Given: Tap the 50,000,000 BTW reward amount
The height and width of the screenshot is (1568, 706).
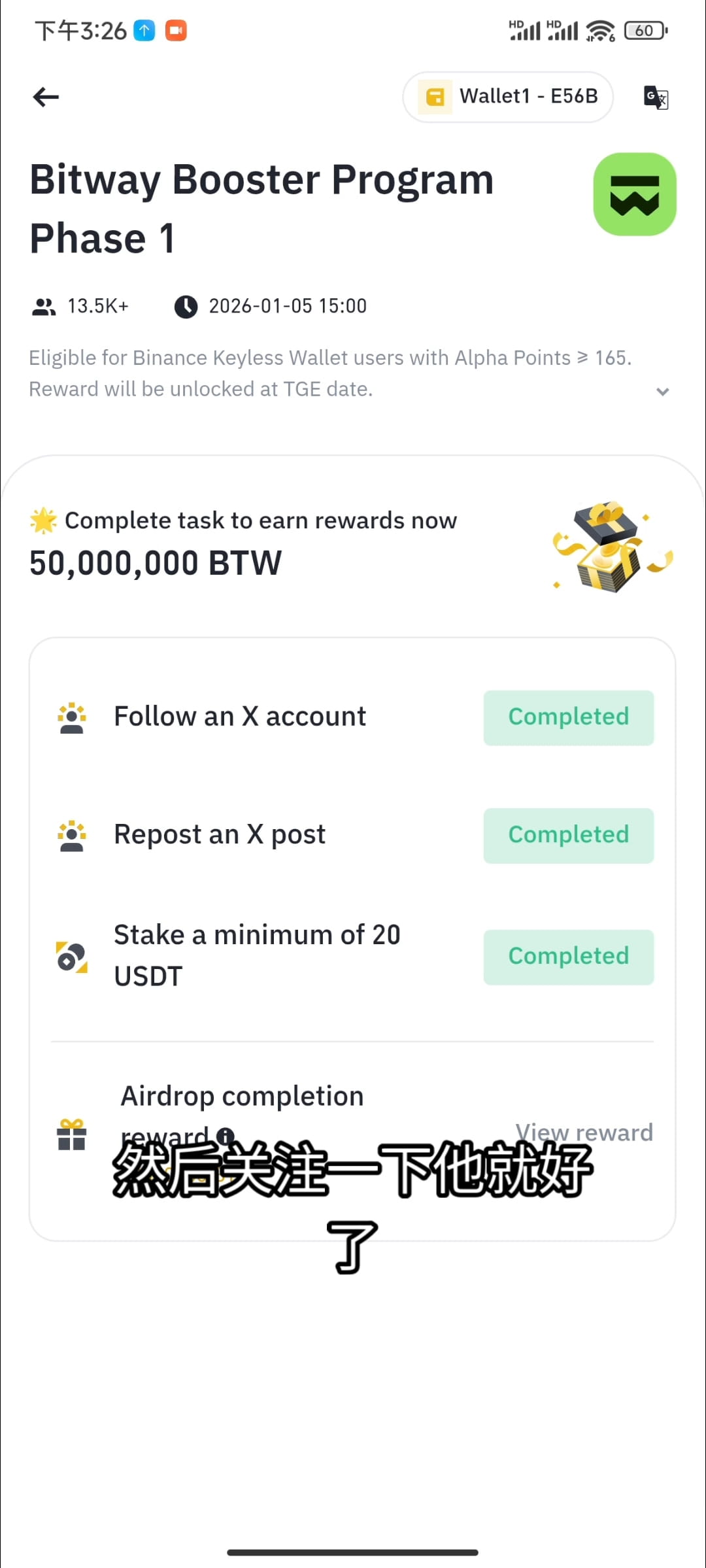Looking at the screenshot, I should pos(156,562).
